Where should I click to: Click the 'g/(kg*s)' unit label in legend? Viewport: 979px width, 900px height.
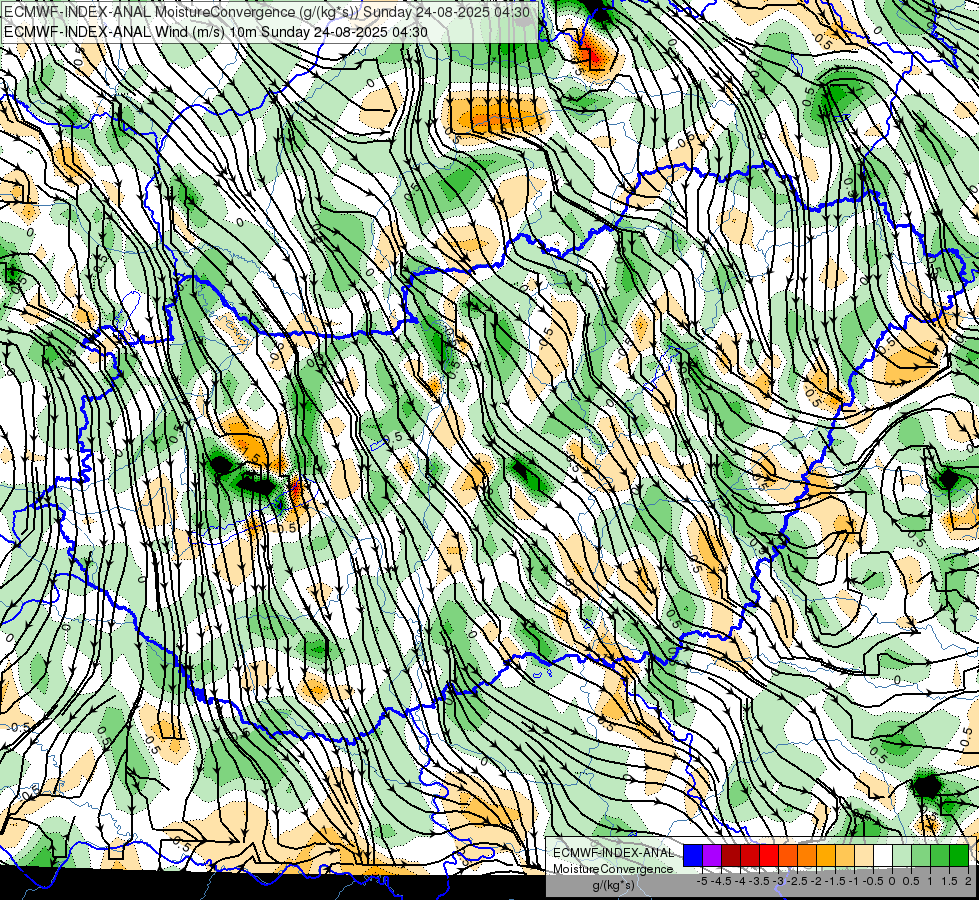[x=613, y=885]
